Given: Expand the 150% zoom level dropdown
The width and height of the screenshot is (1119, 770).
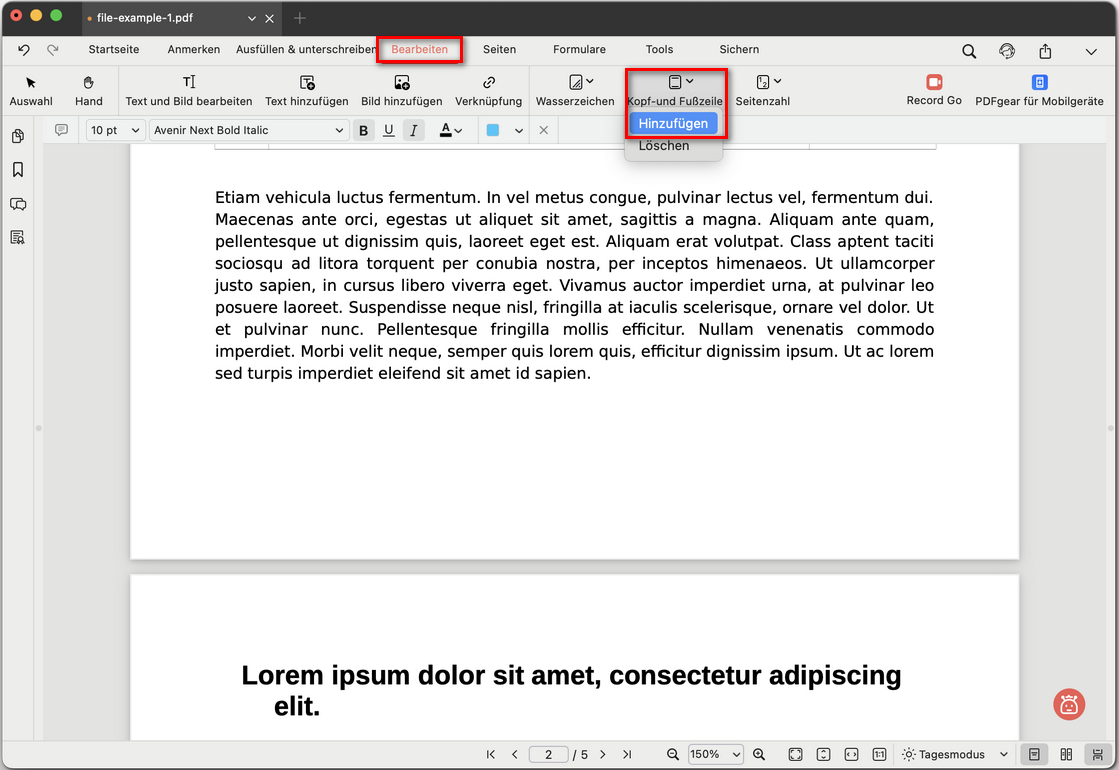Looking at the screenshot, I should [716, 754].
